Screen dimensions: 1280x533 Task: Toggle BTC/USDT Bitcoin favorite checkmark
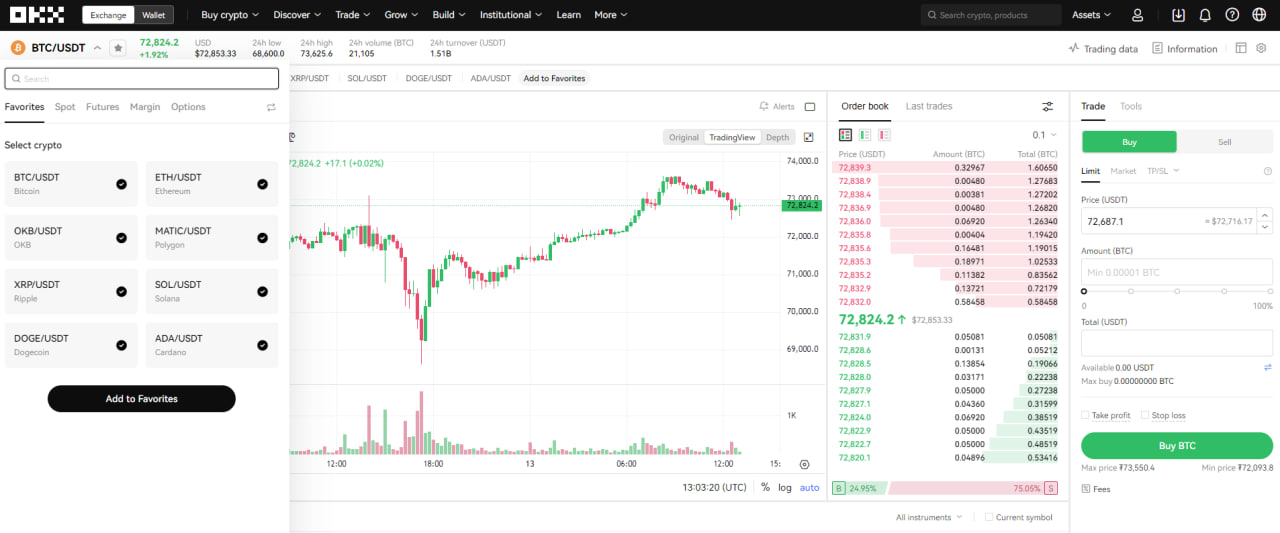(x=121, y=184)
